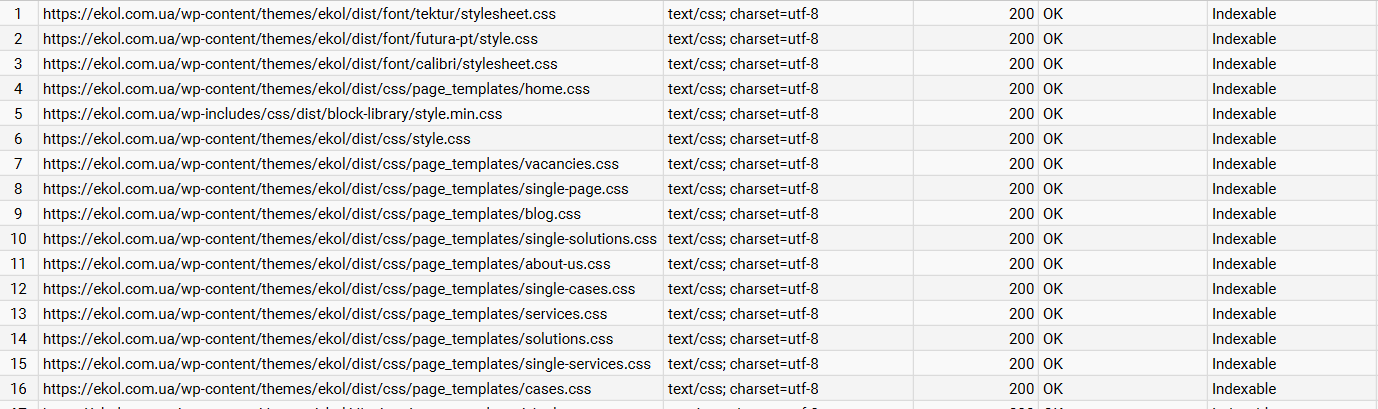
Task: Click the Indexable cell in row 1
Action: 1244,14
